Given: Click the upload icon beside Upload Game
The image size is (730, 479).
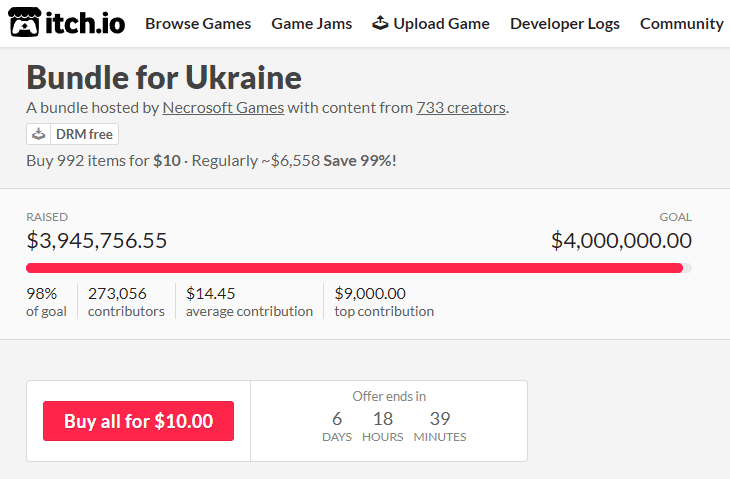Looking at the screenshot, I should tap(380, 22).
